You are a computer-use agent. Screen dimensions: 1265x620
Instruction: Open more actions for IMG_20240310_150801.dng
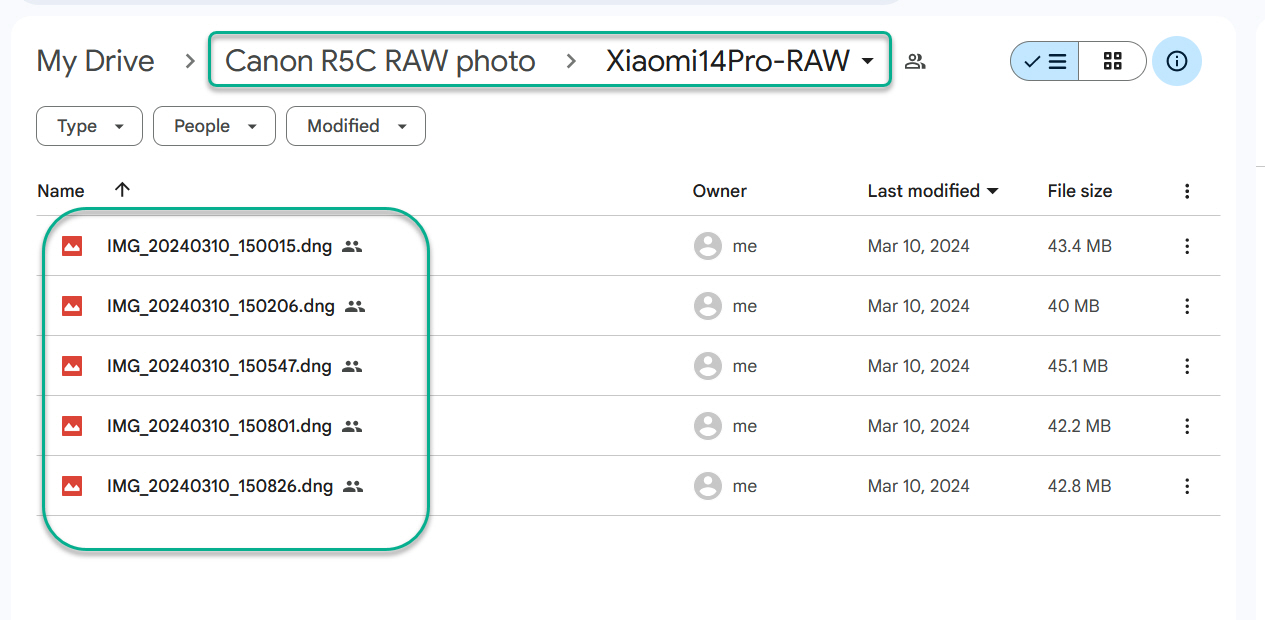click(1187, 426)
